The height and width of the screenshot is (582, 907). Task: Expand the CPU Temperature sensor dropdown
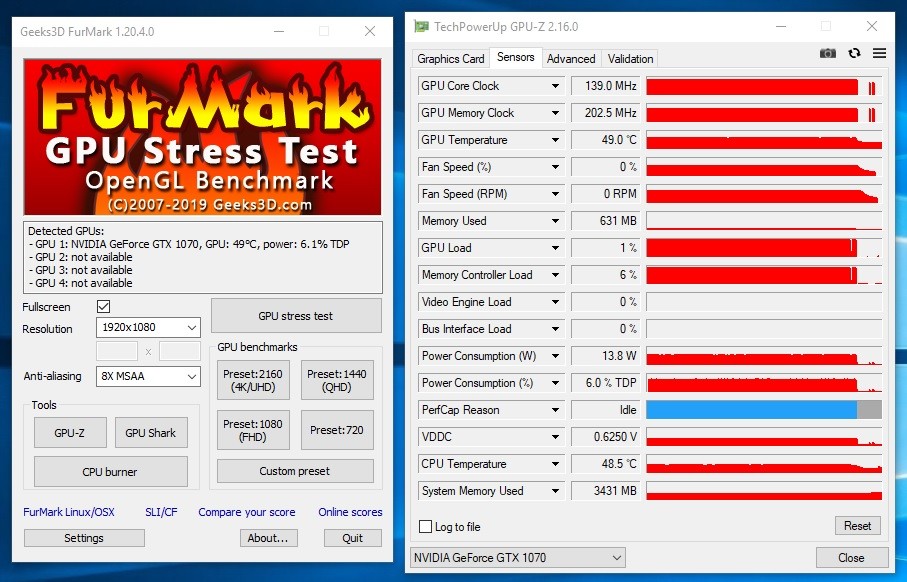[555, 464]
